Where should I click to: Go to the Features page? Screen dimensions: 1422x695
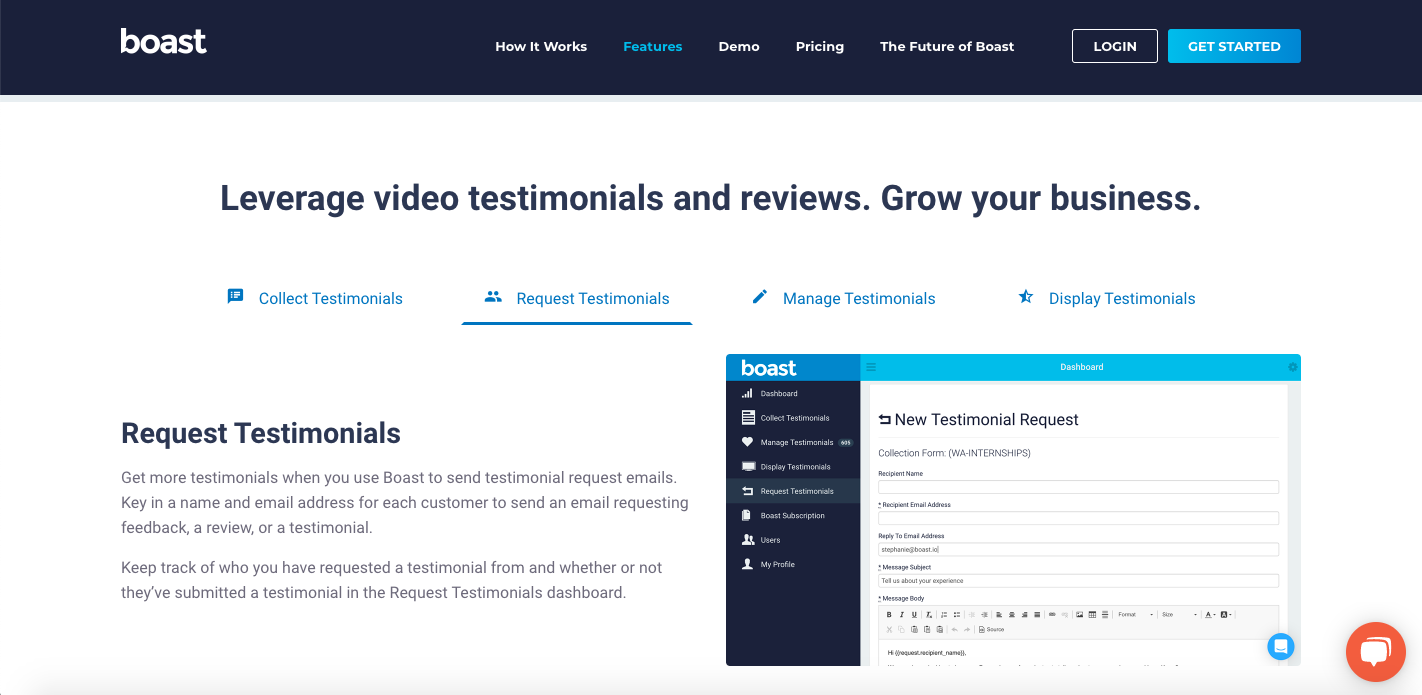(x=653, y=46)
